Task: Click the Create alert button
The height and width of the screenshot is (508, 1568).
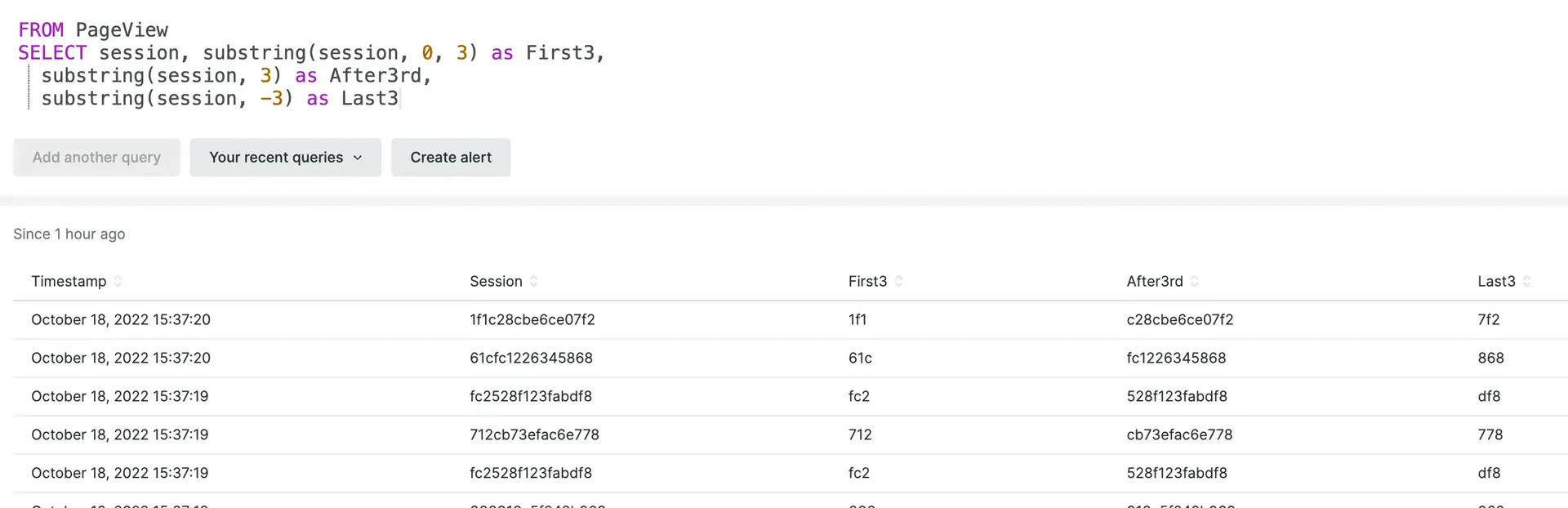Action: [x=451, y=157]
